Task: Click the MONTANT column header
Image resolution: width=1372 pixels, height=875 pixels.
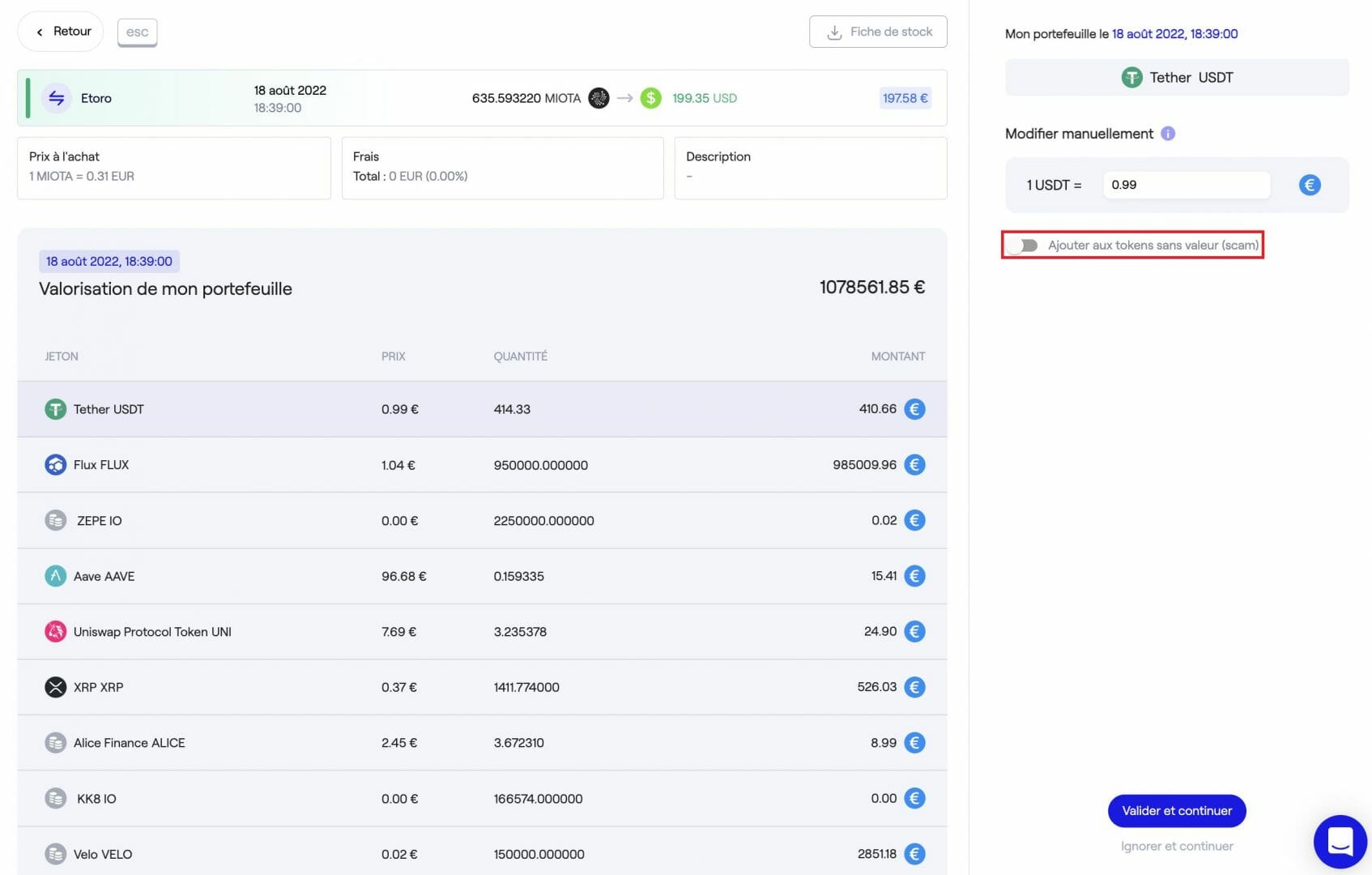Action: pyautogui.click(x=898, y=356)
